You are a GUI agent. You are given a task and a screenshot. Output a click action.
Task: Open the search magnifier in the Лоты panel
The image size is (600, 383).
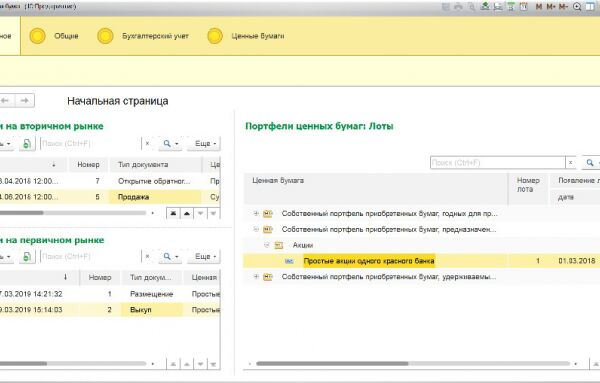coord(591,163)
